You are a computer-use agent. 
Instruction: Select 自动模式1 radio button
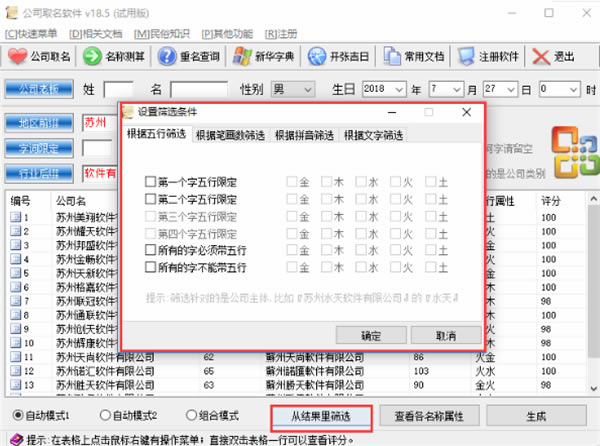click(x=18, y=415)
